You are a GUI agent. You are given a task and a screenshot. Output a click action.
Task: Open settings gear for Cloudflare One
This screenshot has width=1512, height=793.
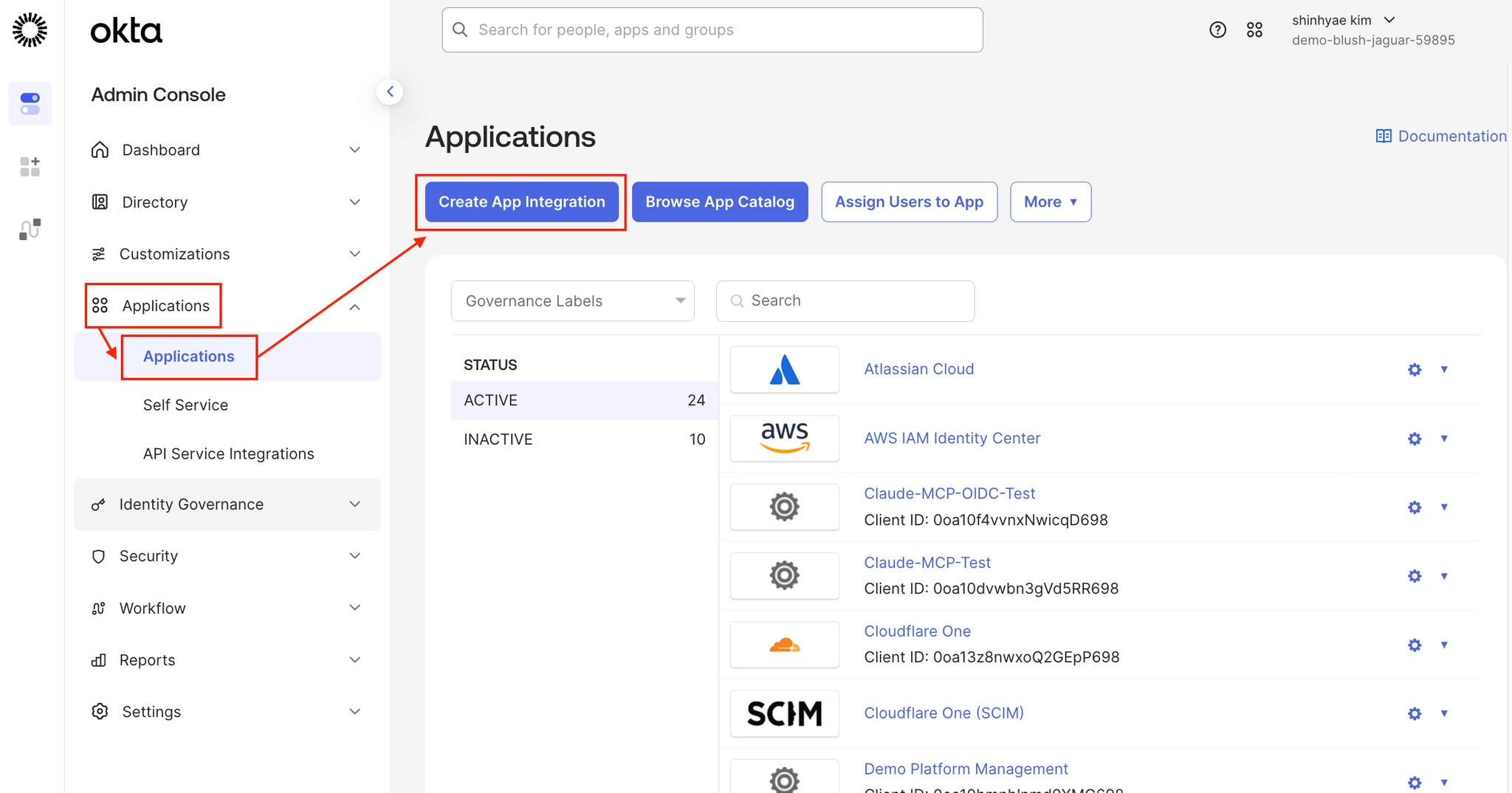(x=1415, y=645)
